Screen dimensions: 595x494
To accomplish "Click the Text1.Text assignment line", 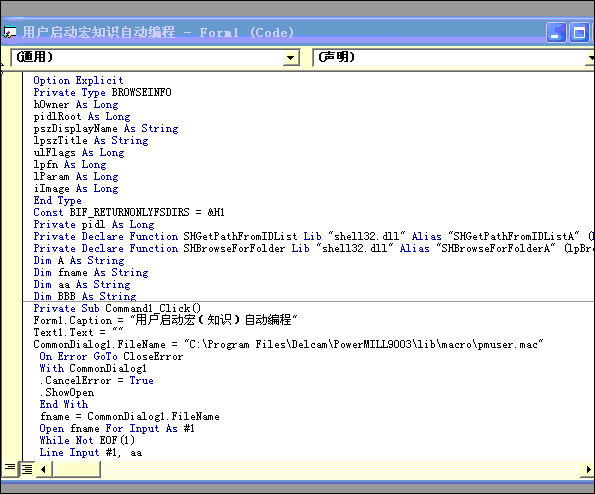I will [x=78, y=333].
